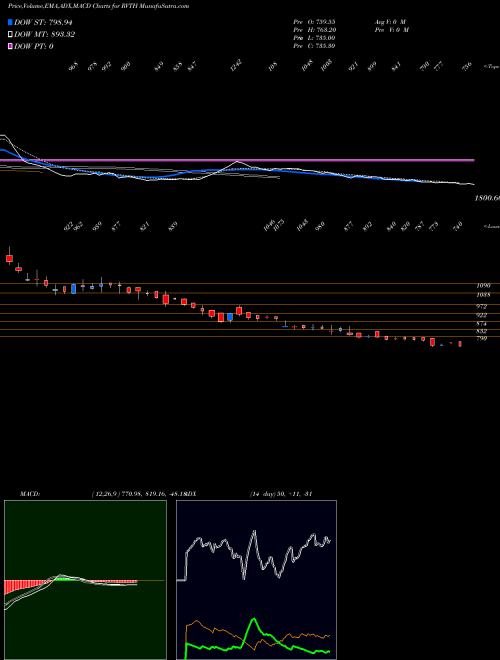Click the blue DOW ST legend swatch

click(x=10, y=22)
